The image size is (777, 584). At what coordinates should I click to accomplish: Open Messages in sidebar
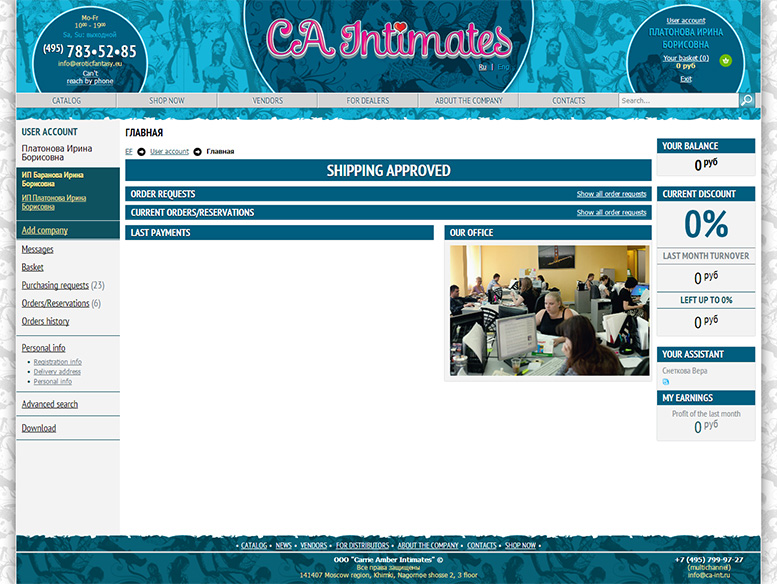(x=37, y=249)
